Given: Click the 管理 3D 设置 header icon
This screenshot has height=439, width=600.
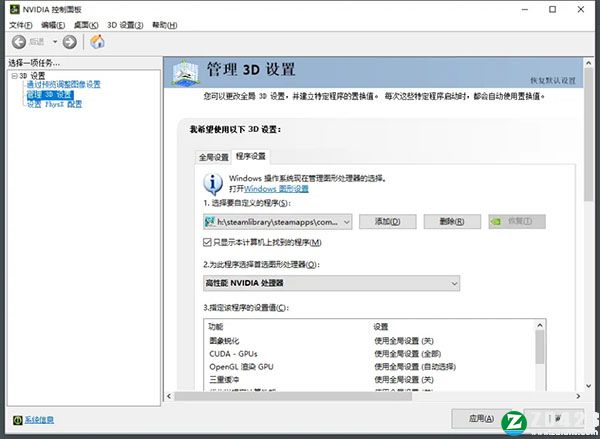Looking at the screenshot, I should (186, 72).
